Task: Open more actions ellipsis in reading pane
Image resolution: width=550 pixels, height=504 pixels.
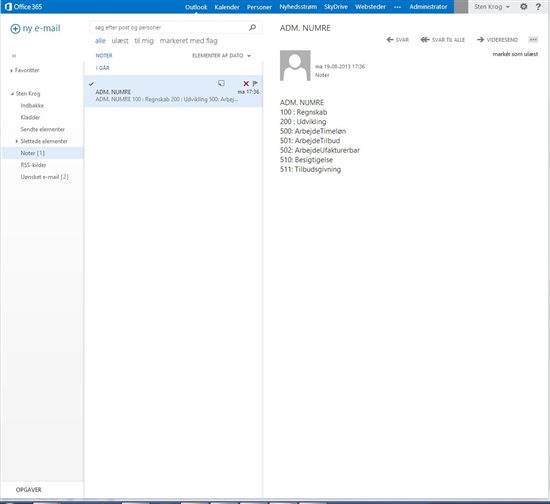Action: click(533, 40)
